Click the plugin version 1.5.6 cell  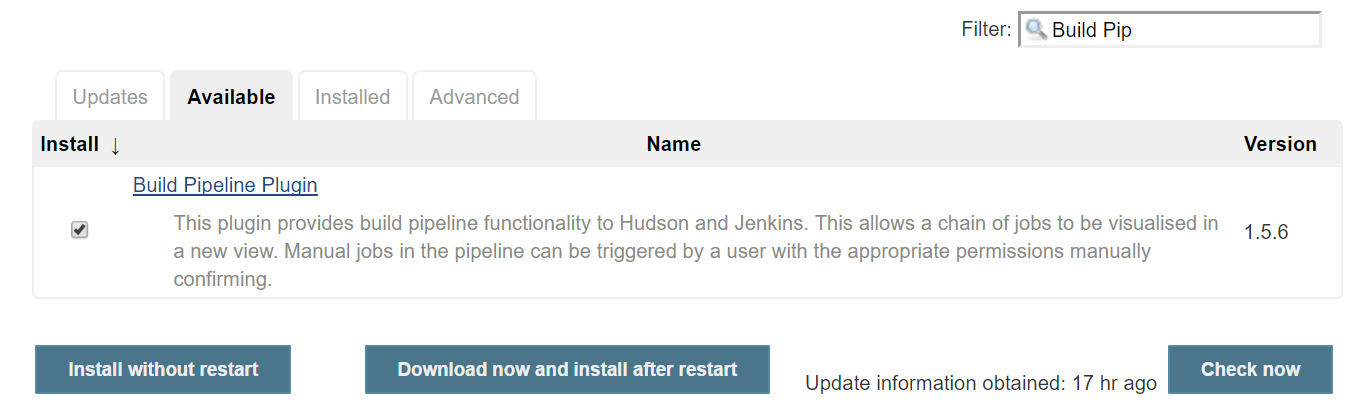pos(1266,232)
